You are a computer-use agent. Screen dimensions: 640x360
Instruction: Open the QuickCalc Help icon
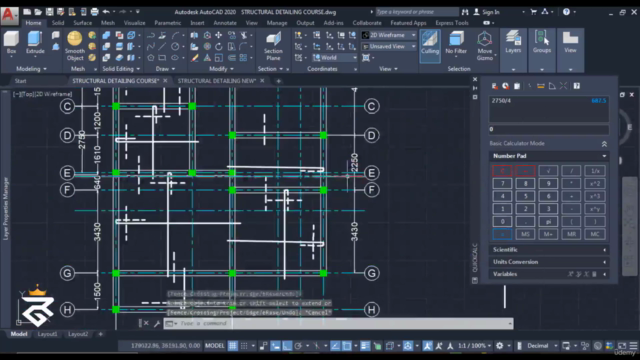coord(577,86)
